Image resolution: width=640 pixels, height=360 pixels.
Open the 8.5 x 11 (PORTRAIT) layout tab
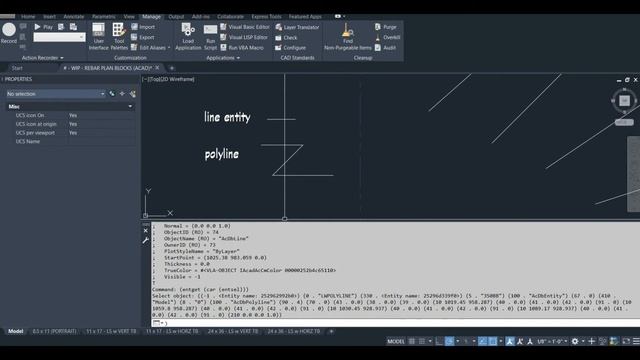(x=54, y=331)
